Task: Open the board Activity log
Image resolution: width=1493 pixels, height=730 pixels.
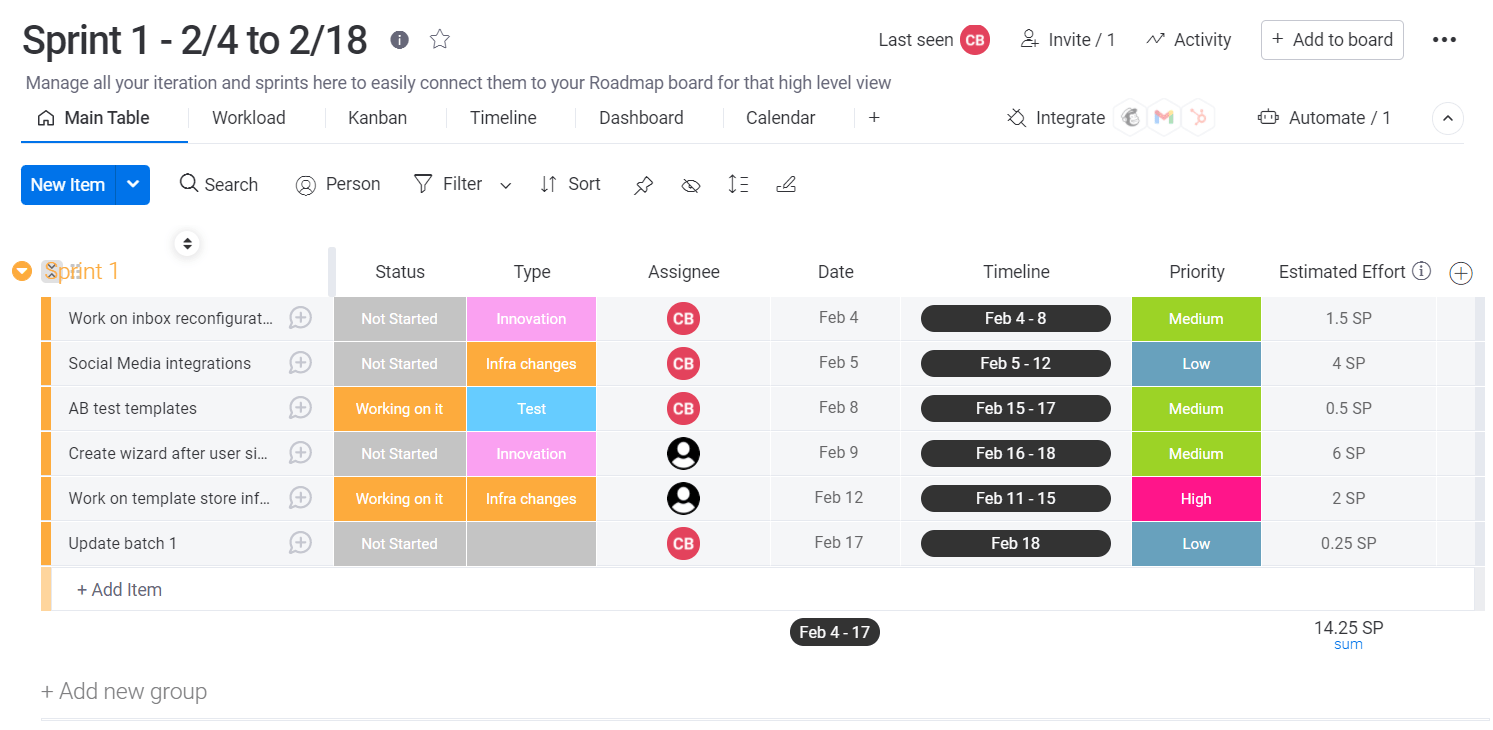Action: 1188,39
